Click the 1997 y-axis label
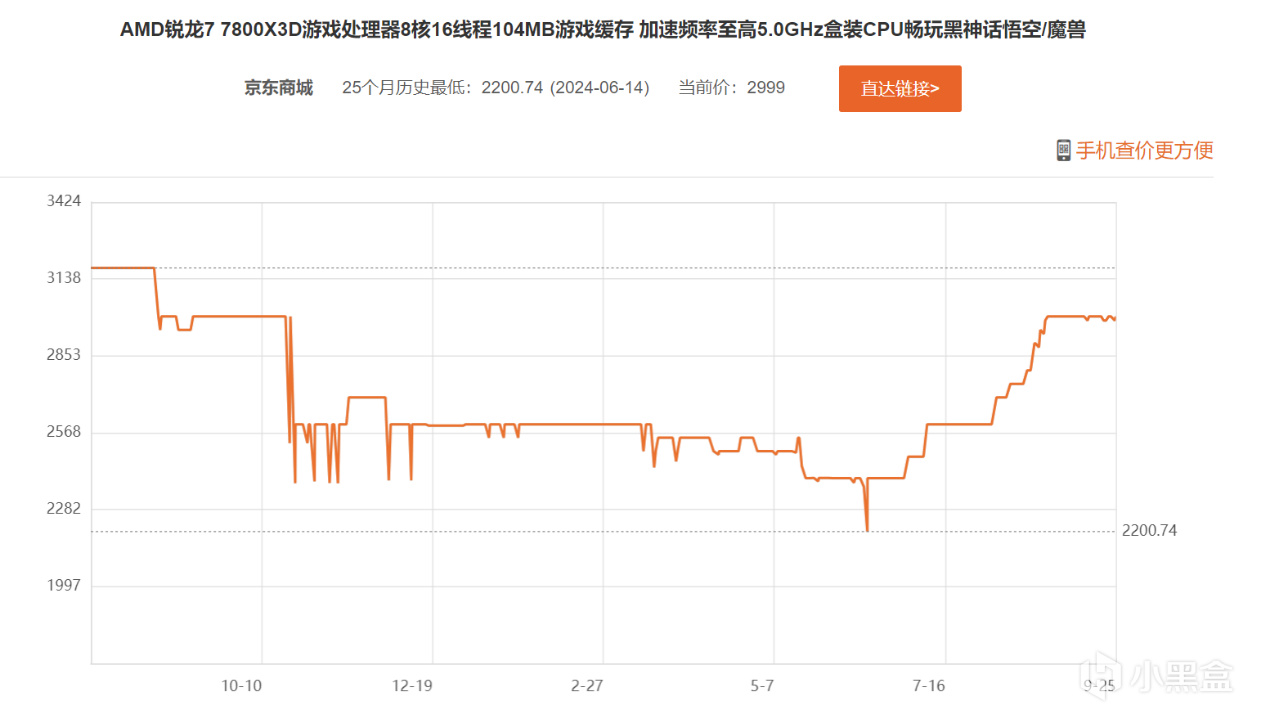The image size is (1270, 719). click(x=64, y=586)
